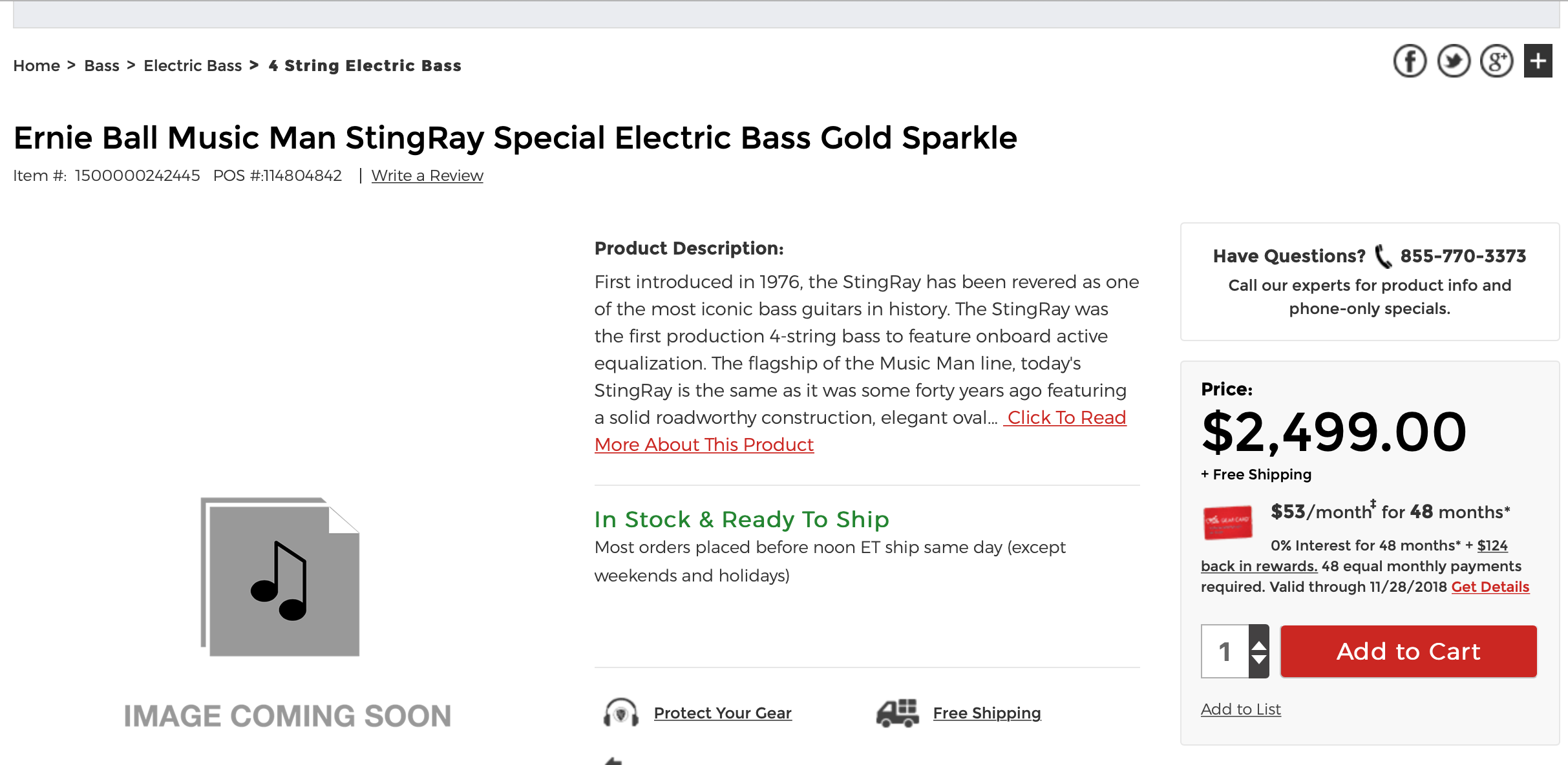1568x765 pixels.
Task: Click the Add to List link
Action: tap(1241, 709)
